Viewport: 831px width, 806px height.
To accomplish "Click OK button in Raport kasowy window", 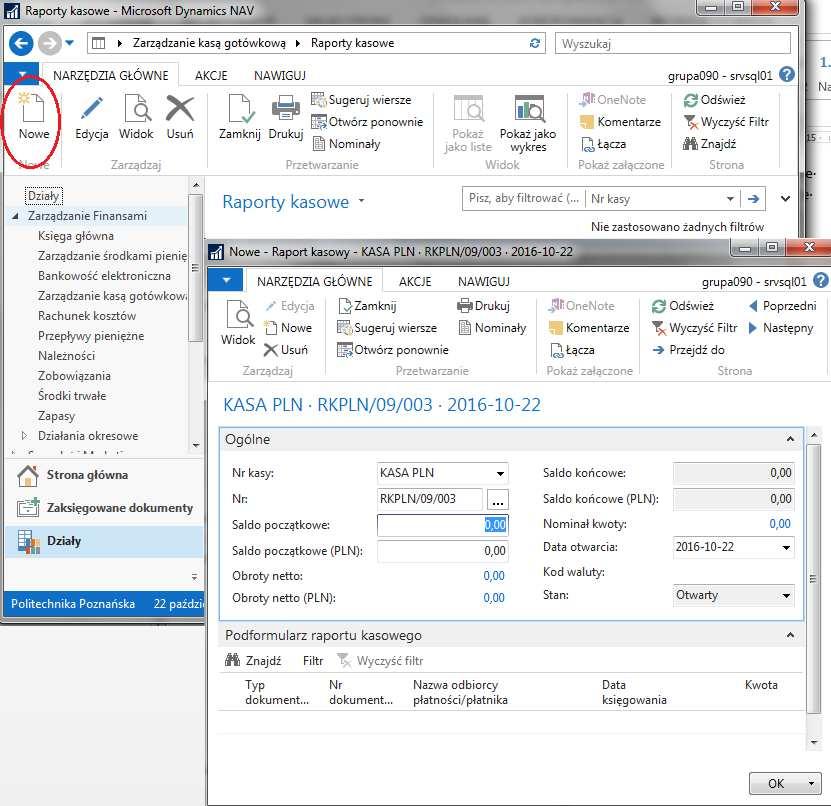I will coord(776,783).
